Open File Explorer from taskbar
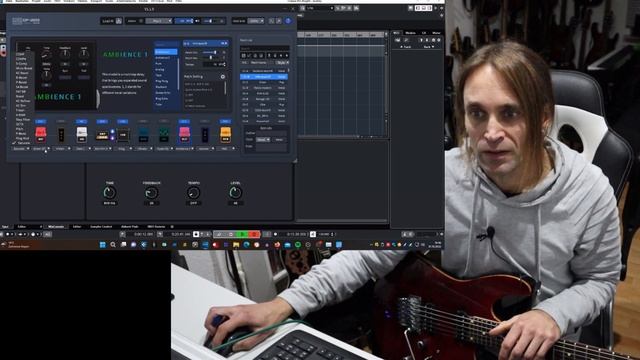This screenshot has height=360, width=640. [x=236, y=245]
